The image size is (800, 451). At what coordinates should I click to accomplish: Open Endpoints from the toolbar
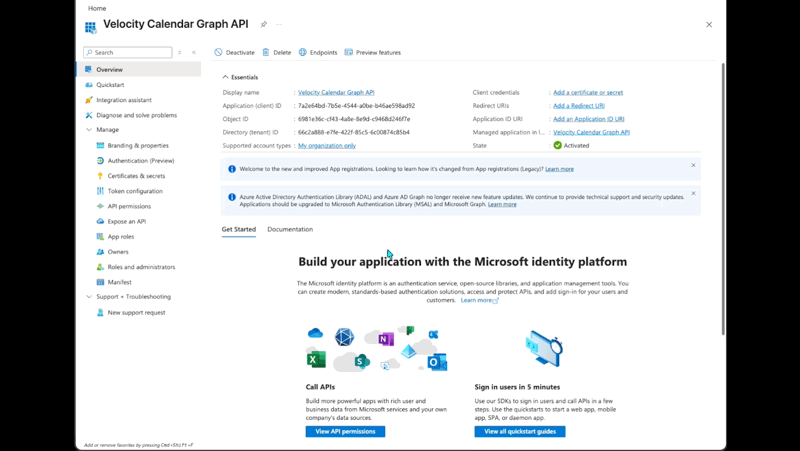(x=318, y=53)
